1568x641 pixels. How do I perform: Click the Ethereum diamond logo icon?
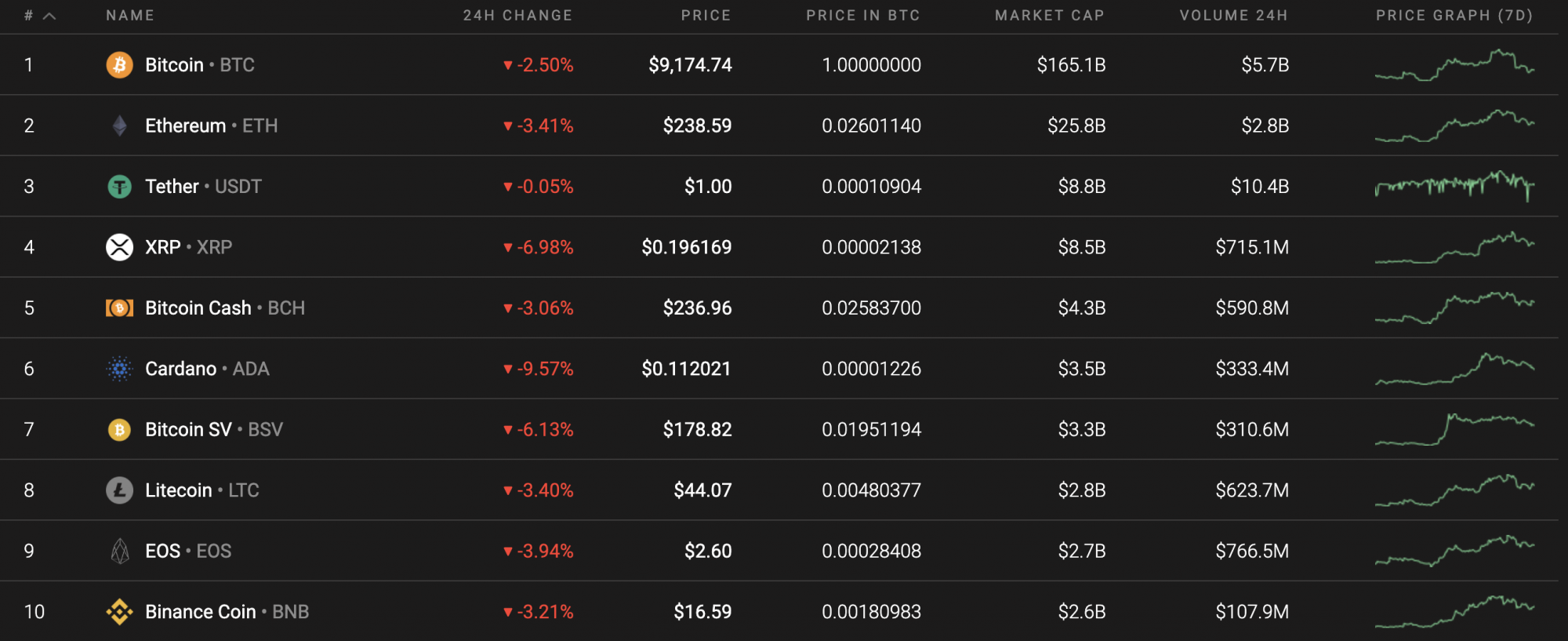[x=119, y=126]
